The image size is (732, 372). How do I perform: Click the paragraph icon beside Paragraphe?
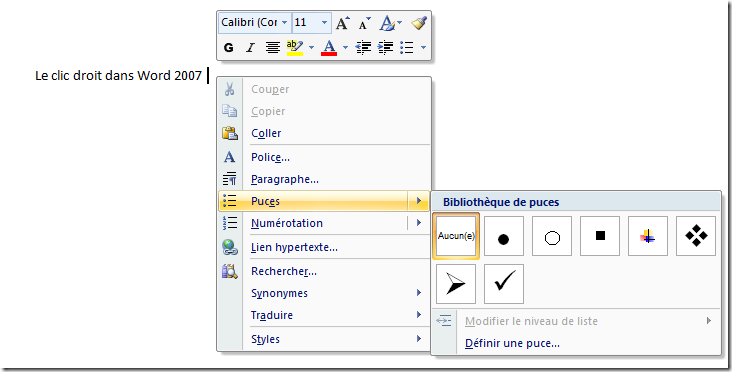229,179
